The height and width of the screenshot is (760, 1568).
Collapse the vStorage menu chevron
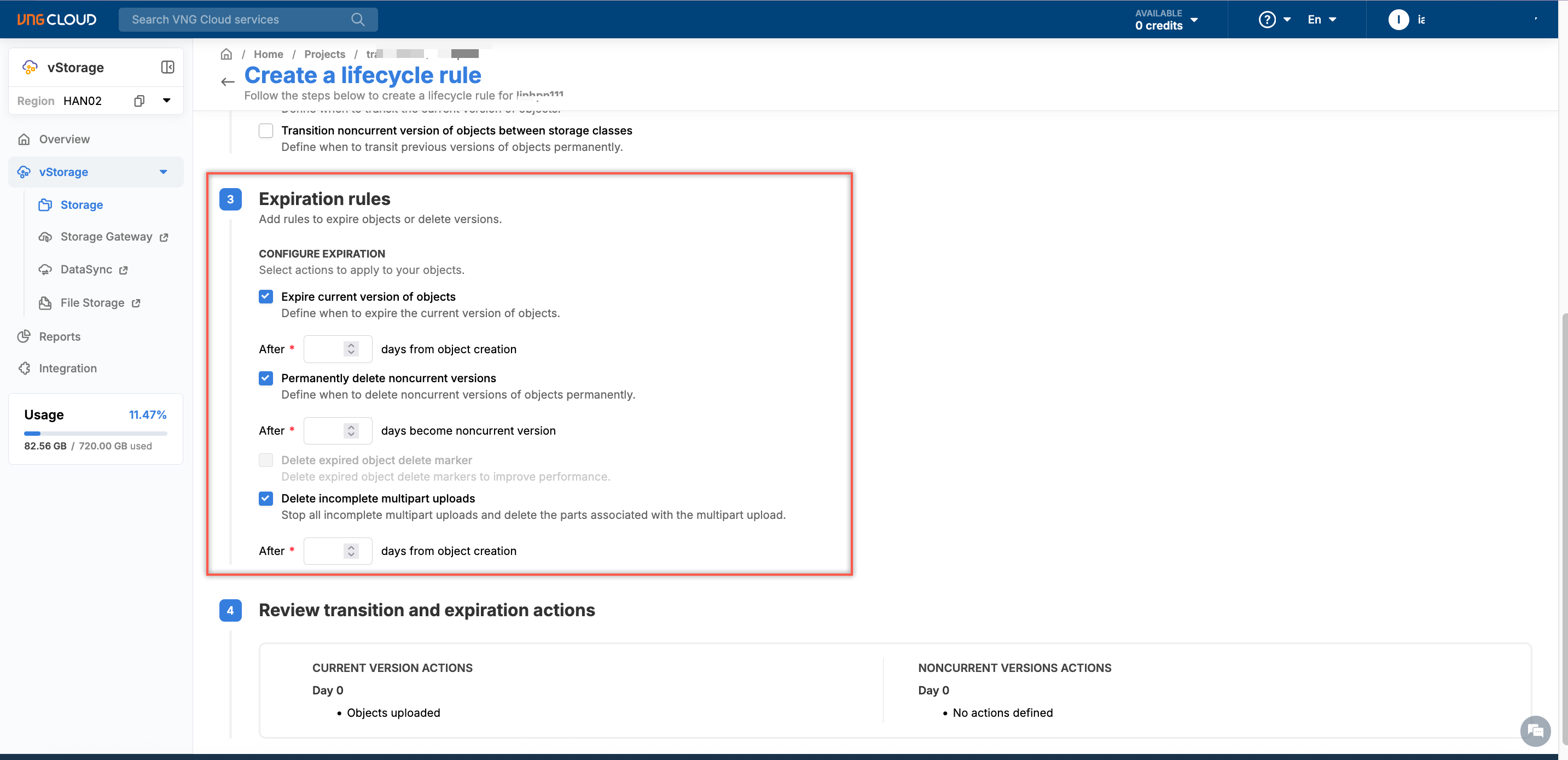coord(163,172)
